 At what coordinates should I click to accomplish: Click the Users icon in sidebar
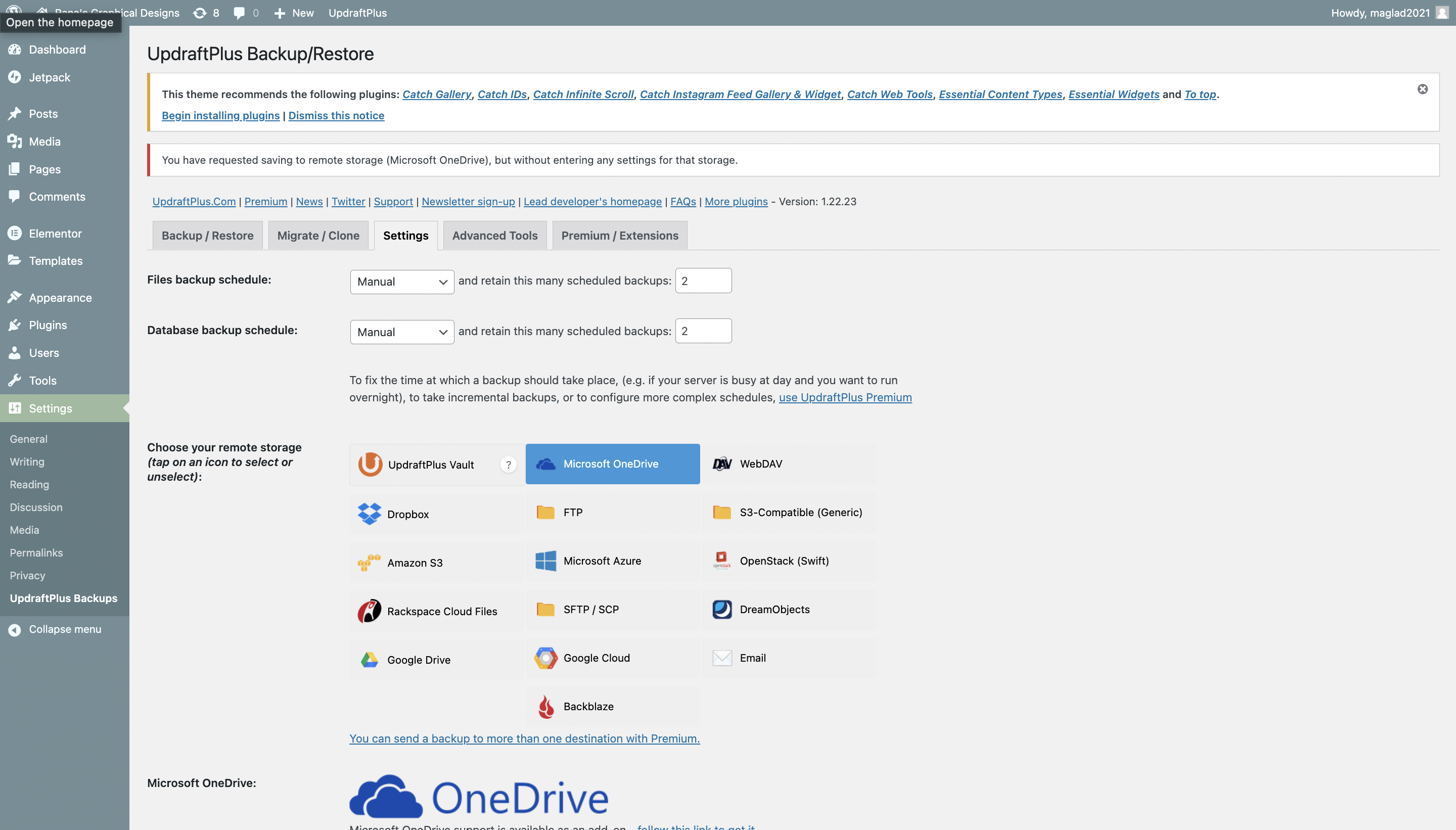pos(15,352)
